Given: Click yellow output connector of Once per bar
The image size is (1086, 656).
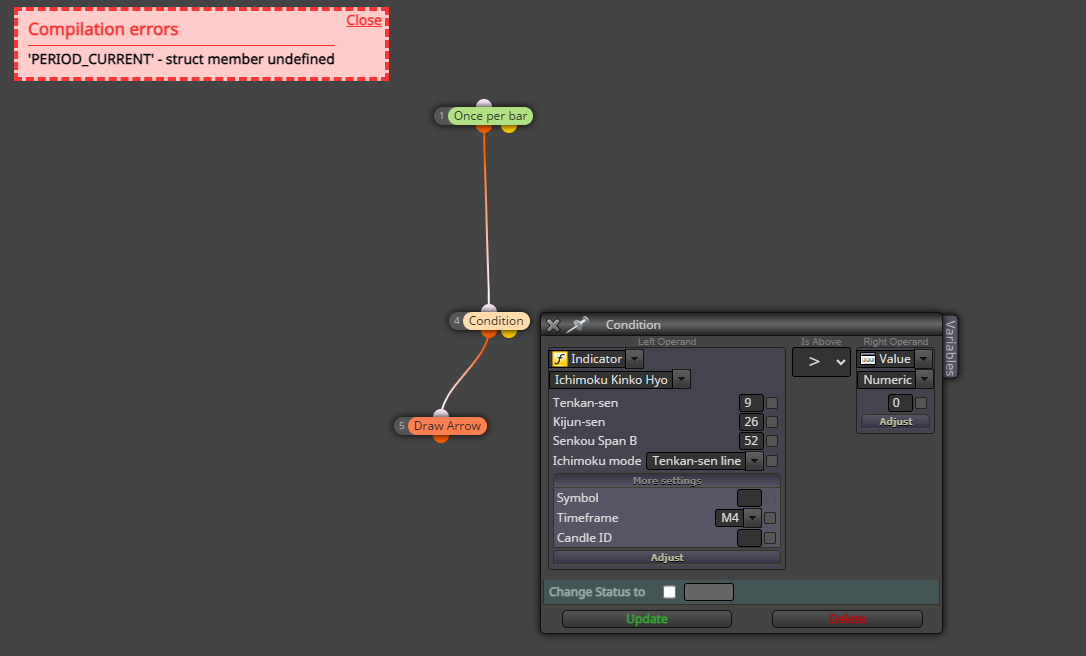Looking at the screenshot, I should pyautogui.click(x=509, y=128).
